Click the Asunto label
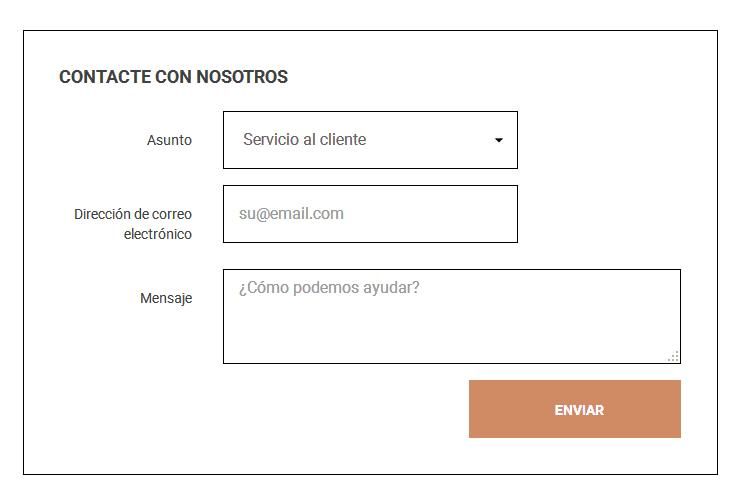 pos(169,140)
